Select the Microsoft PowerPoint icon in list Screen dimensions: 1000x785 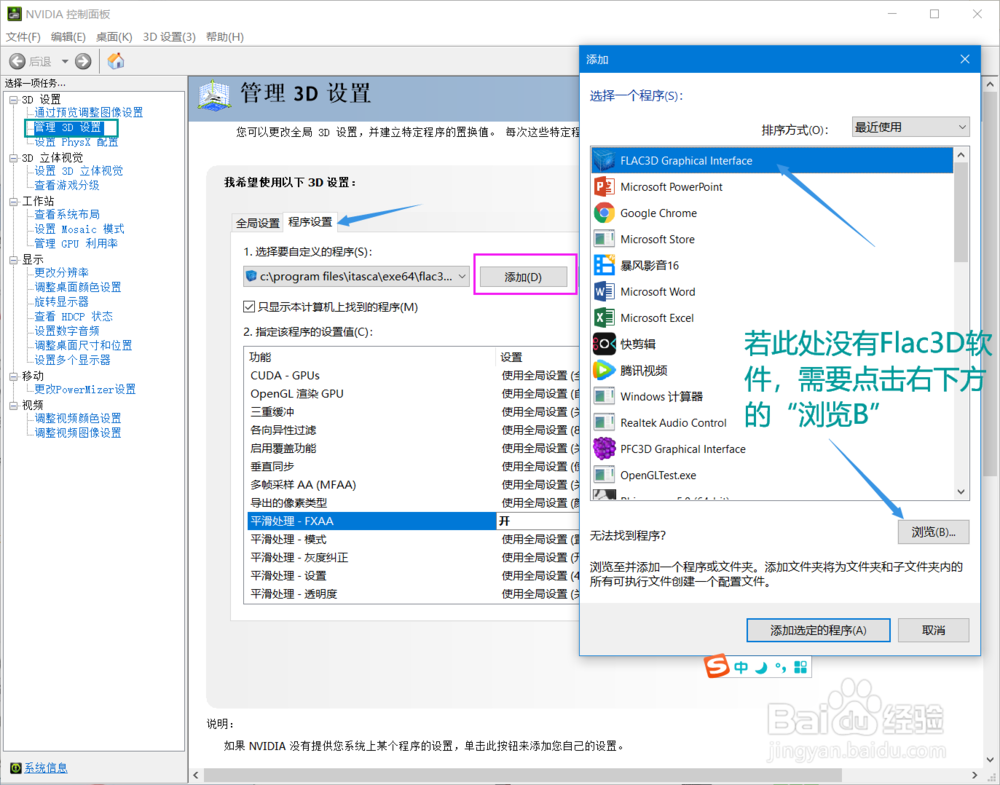[604, 187]
